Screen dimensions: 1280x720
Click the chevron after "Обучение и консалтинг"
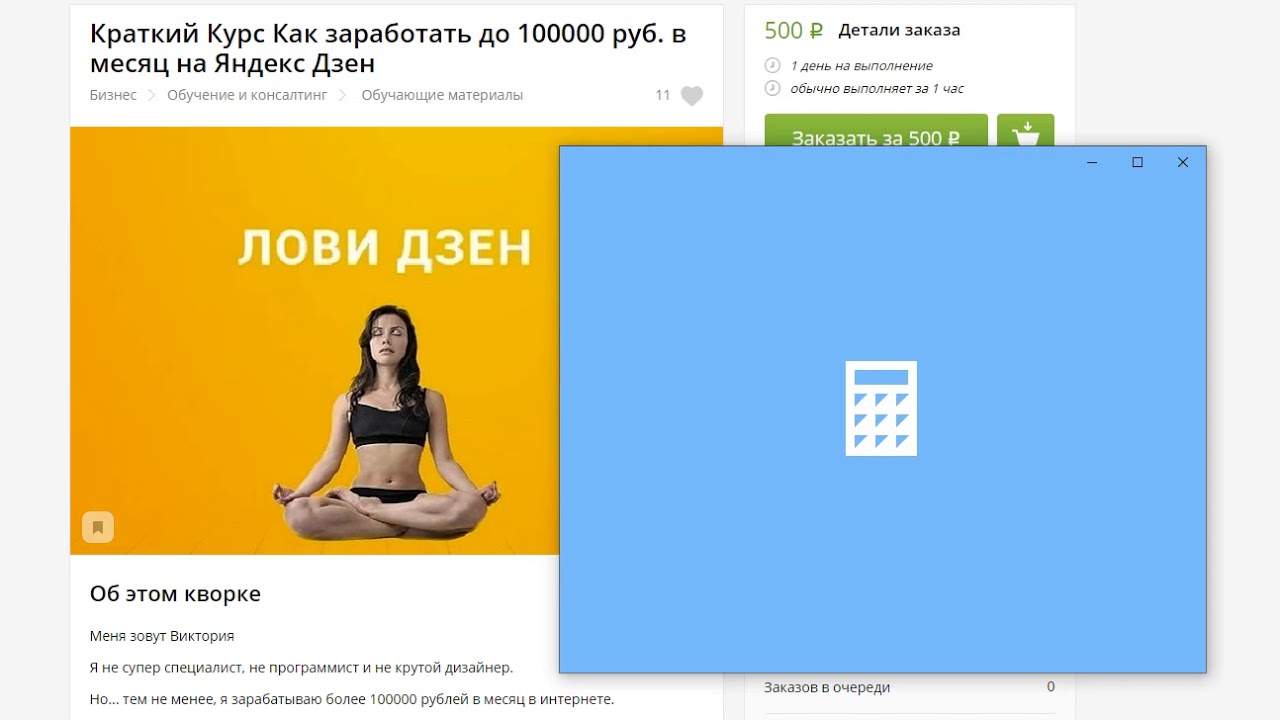(x=342, y=95)
